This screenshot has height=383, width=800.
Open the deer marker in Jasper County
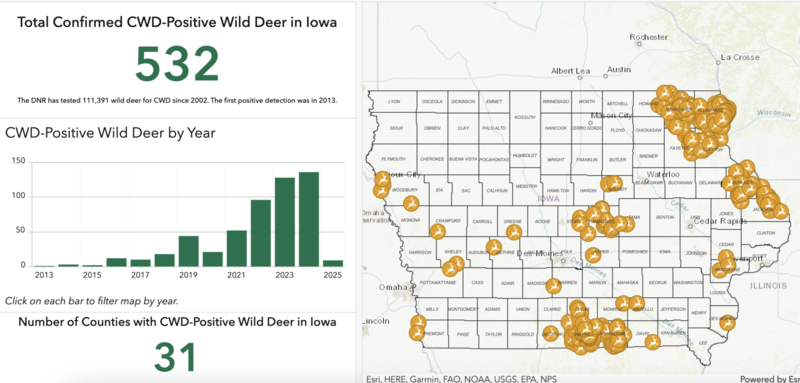pyautogui.click(x=593, y=254)
